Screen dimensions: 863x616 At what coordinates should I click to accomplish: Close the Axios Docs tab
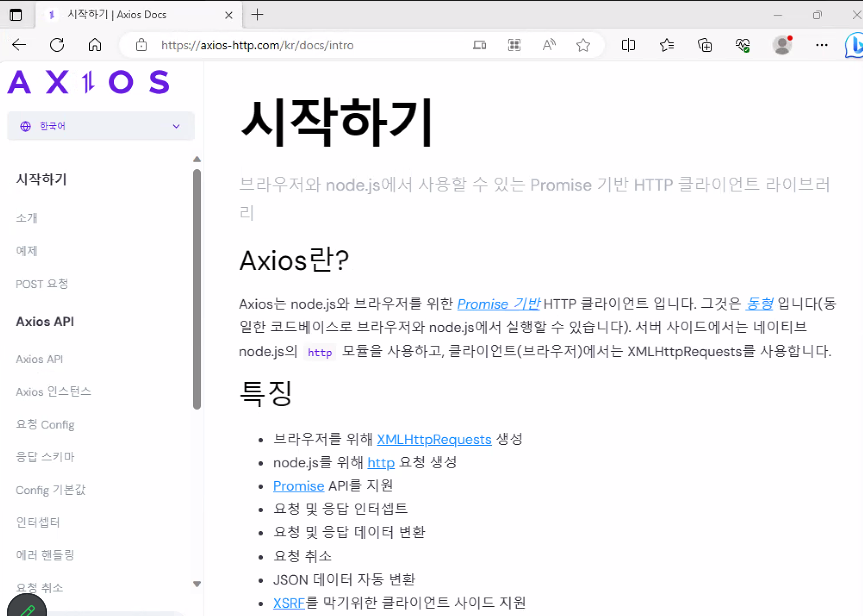pyautogui.click(x=229, y=15)
